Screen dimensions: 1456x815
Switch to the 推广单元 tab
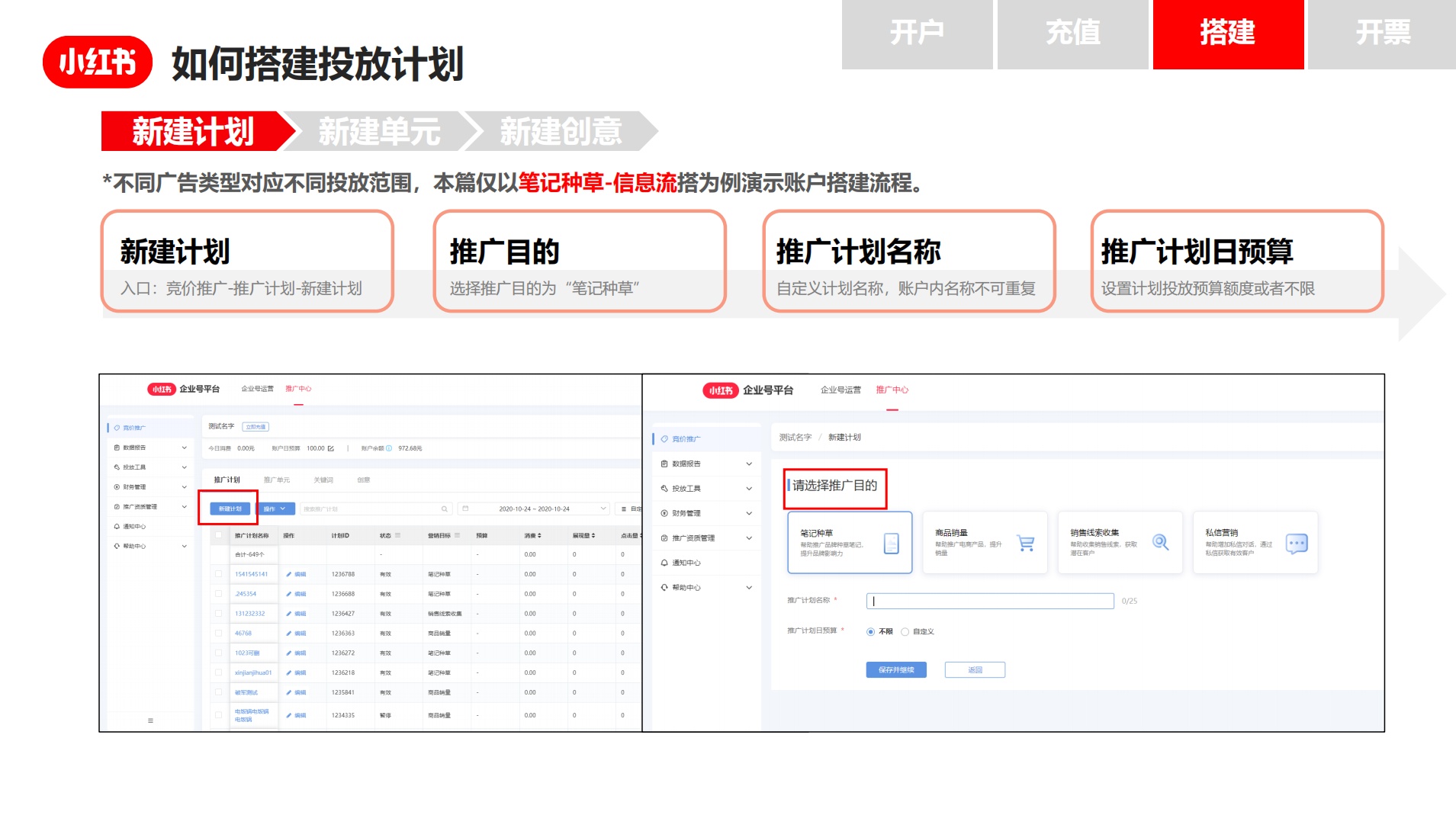(276, 480)
